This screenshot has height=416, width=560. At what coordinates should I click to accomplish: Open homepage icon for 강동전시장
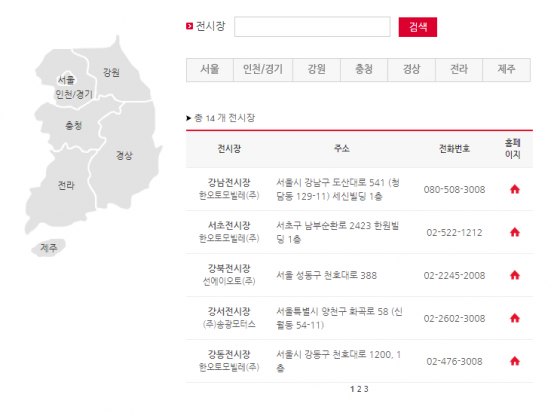(x=514, y=361)
